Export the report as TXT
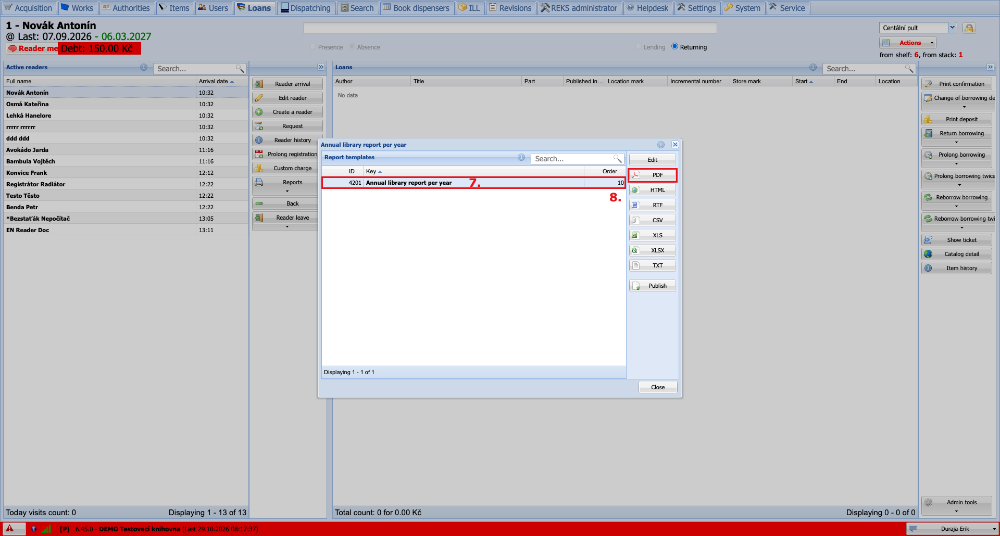 pyautogui.click(x=652, y=265)
